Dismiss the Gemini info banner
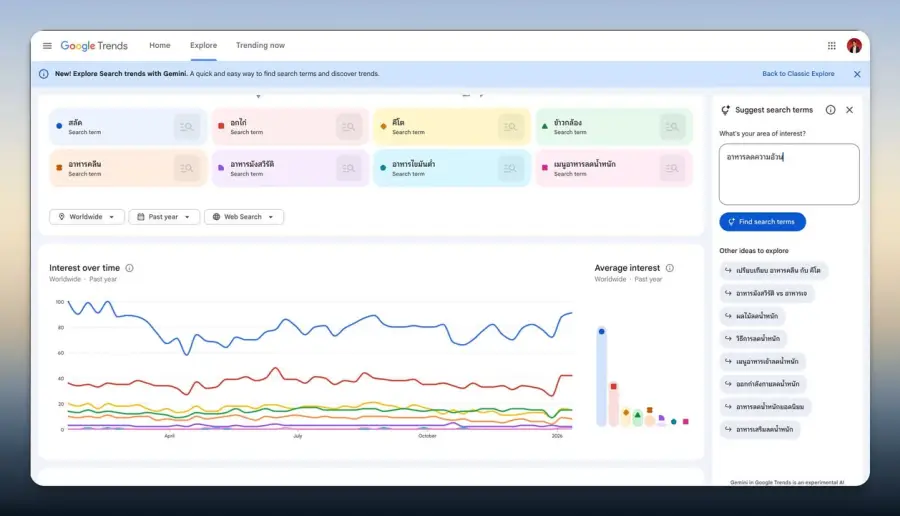Image resolution: width=900 pixels, height=516 pixels. point(856,74)
